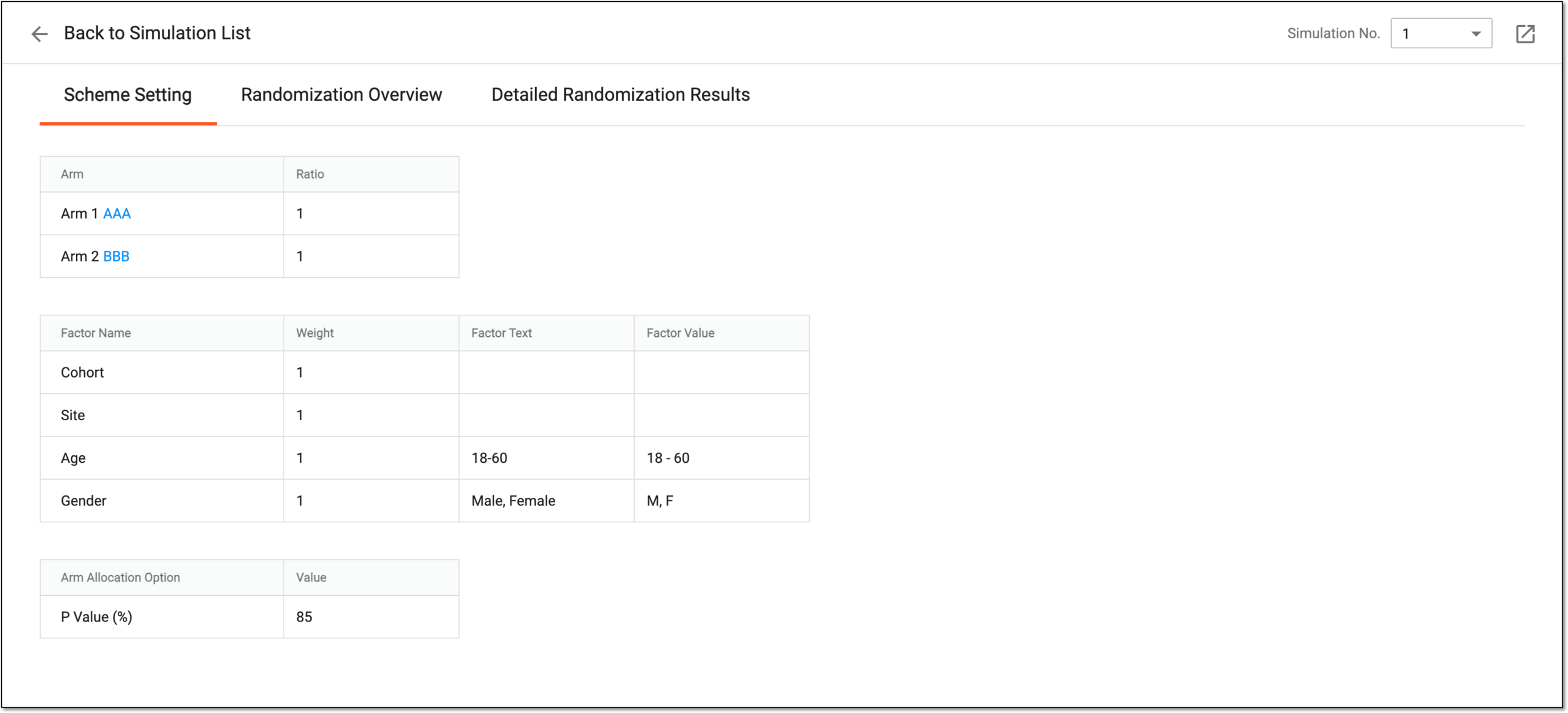Expand the Simulation No. dropdown
This screenshot has width=1568, height=713.
coord(1441,34)
